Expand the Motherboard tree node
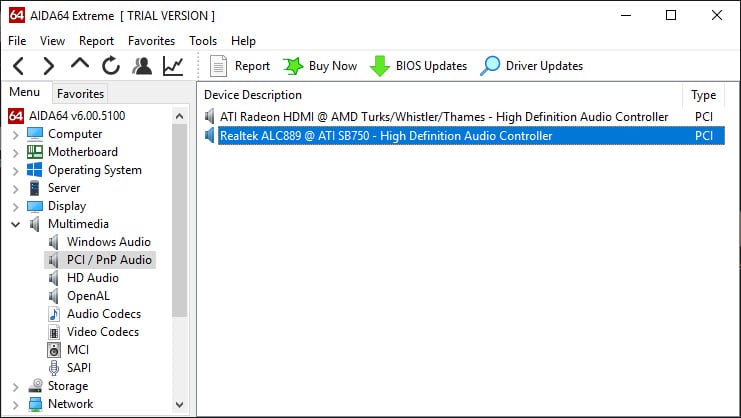Image resolution: width=741 pixels, height=418 pixels. [x=16, y=153]
